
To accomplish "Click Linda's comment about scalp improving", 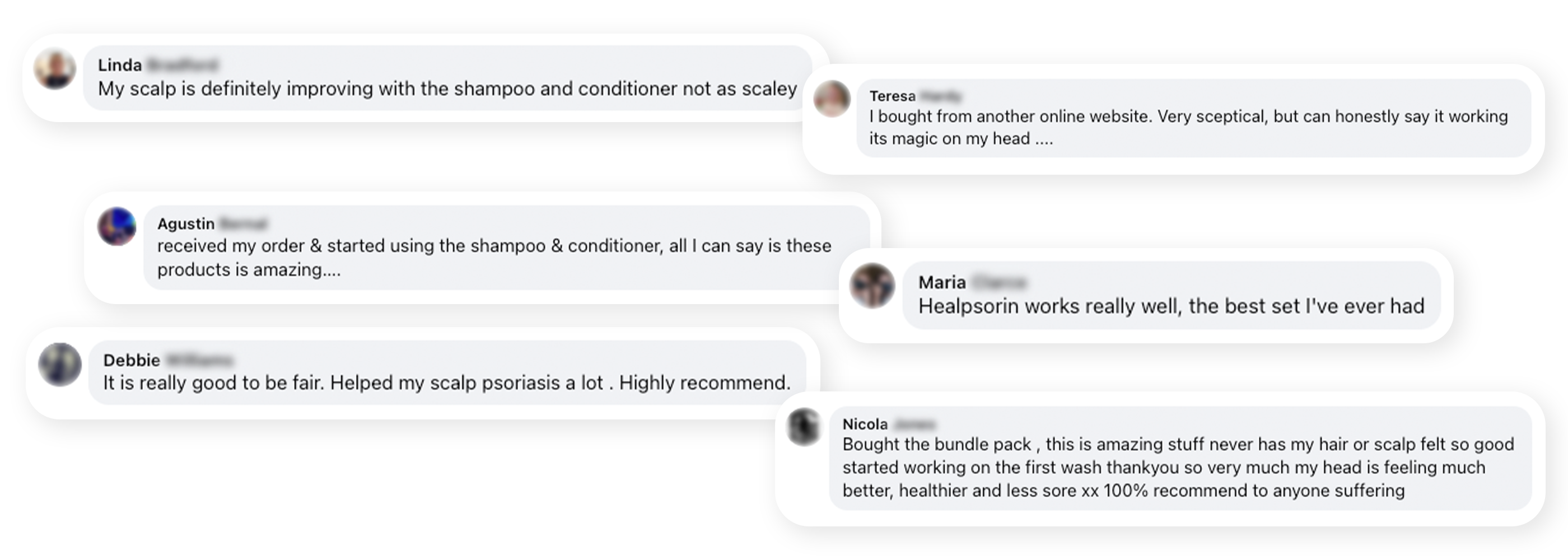I will click(447, 89).
